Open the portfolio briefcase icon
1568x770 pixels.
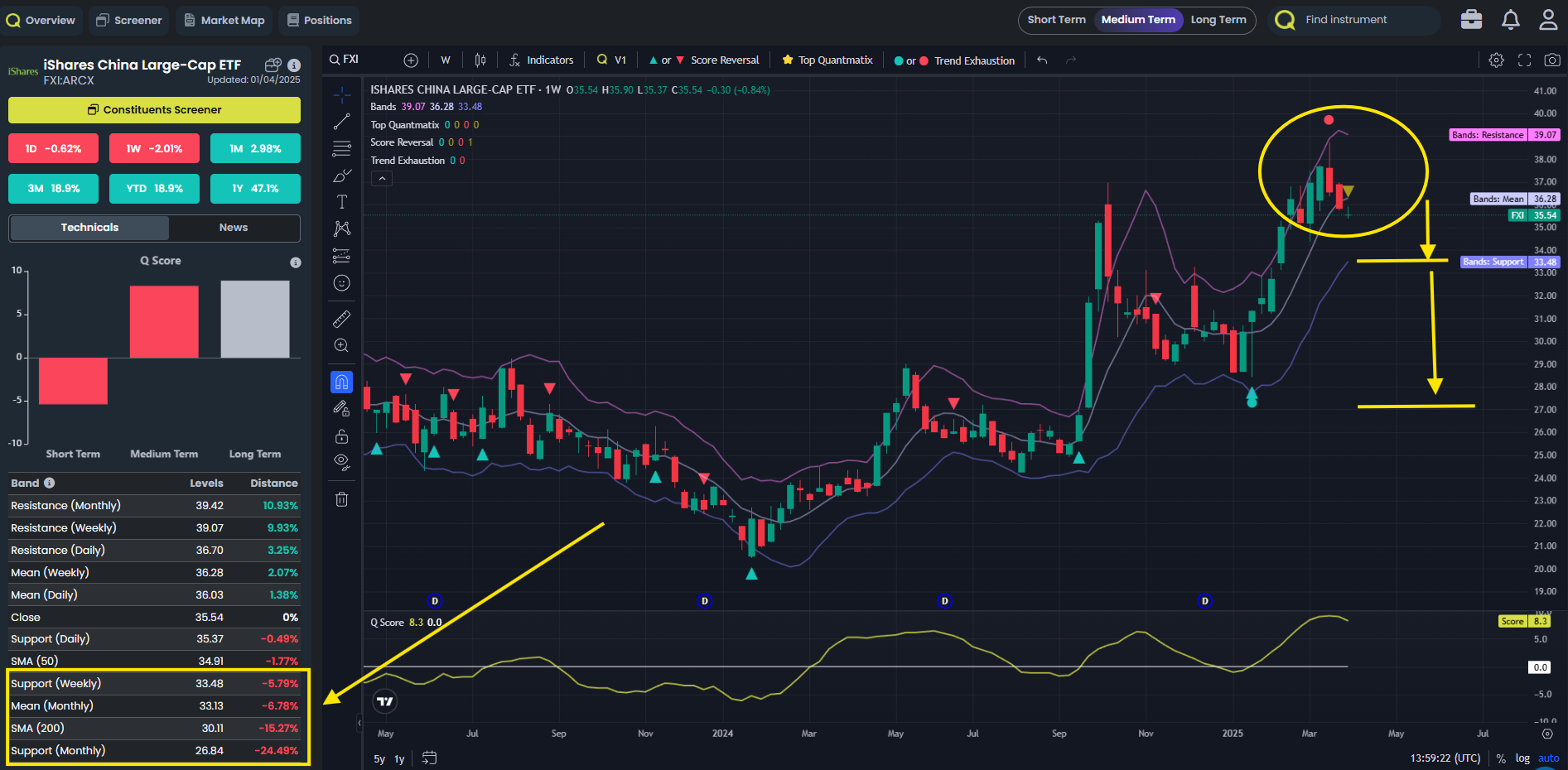(1471, 20)
